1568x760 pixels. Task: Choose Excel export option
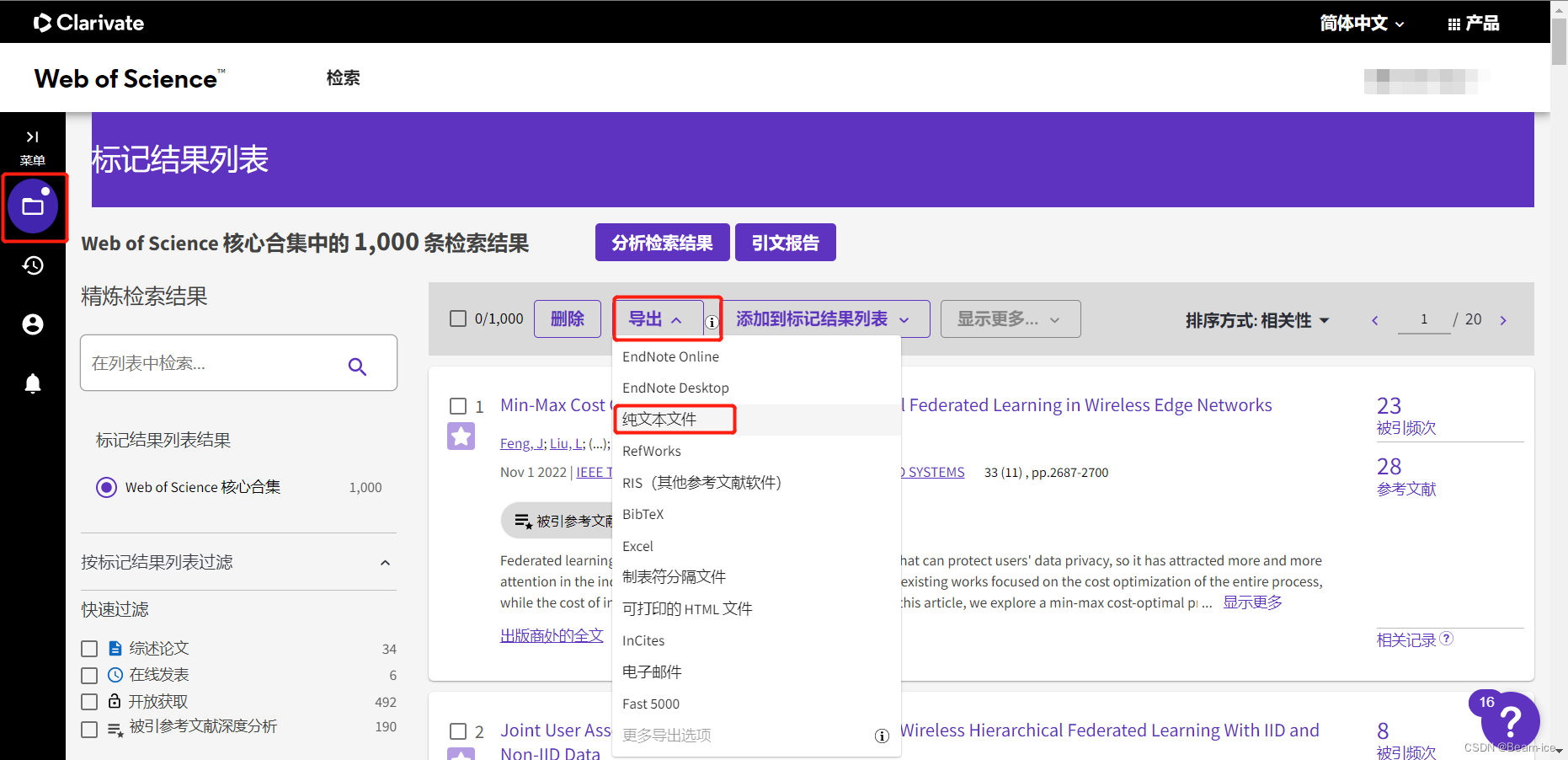coord(756,547)
